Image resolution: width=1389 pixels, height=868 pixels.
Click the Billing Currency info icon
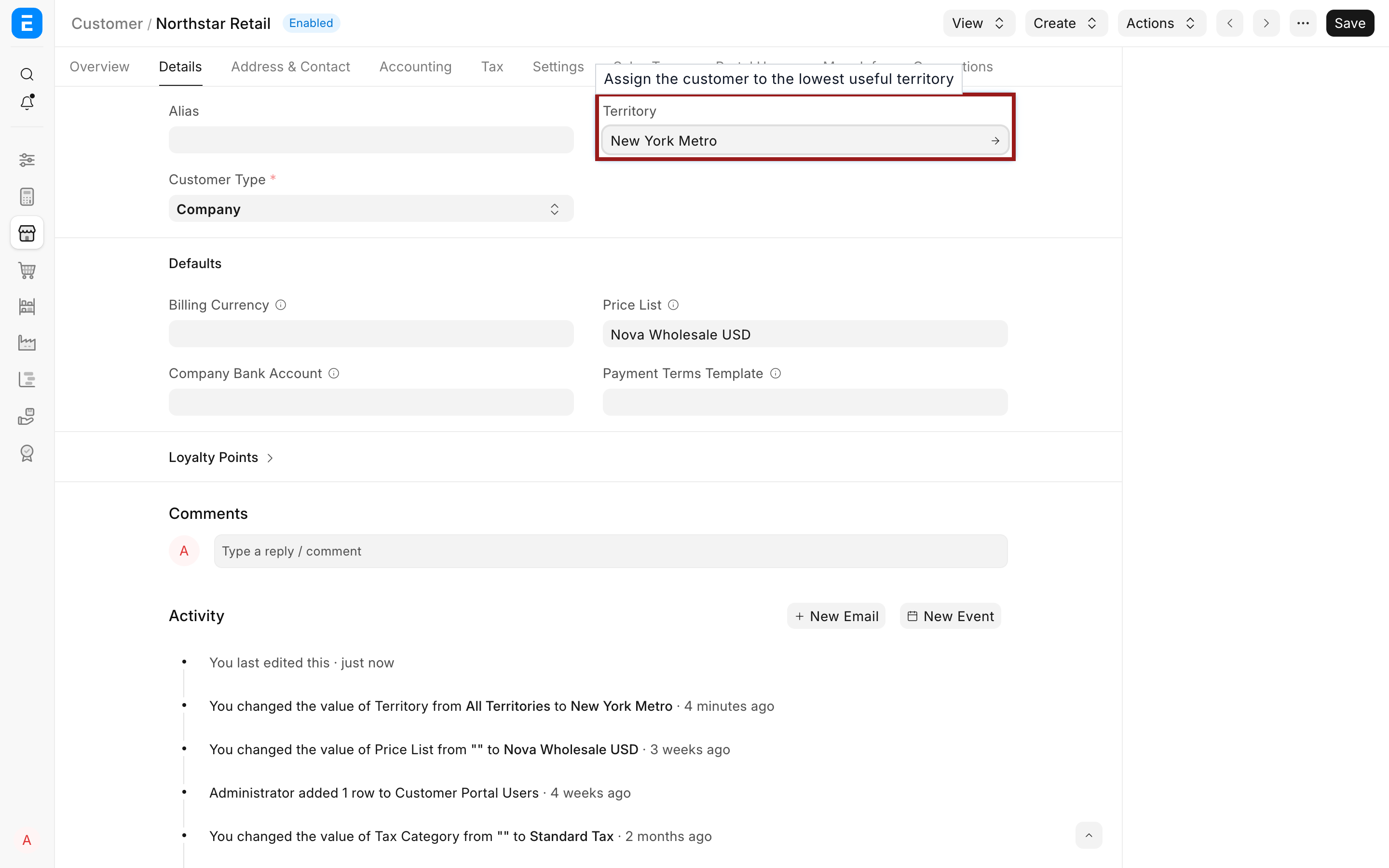click(x=281, y=305)
